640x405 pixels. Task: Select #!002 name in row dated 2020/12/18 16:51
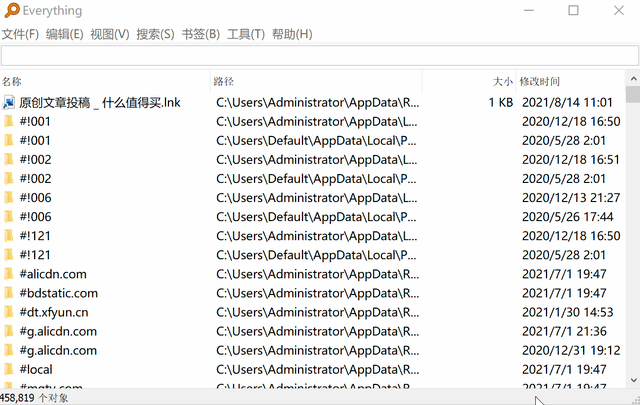coord(36,160)
